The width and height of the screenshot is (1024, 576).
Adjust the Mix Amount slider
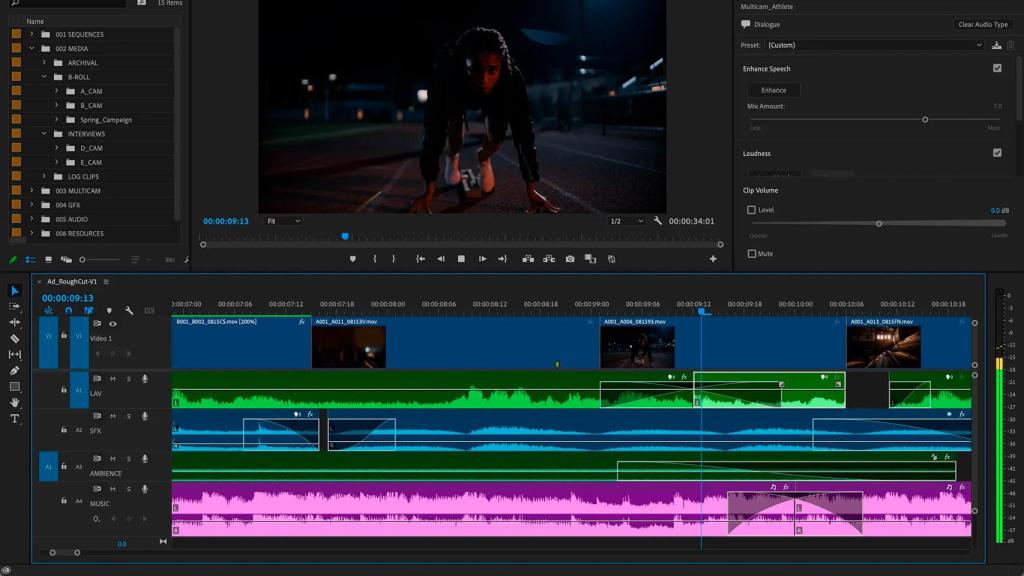tap(925, 118)
